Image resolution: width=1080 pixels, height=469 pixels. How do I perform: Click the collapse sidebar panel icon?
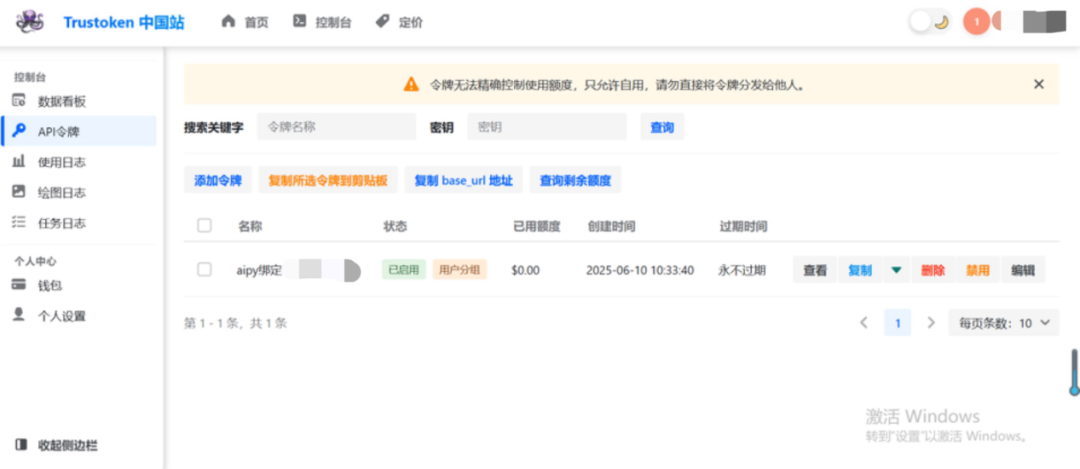point(21,445)
